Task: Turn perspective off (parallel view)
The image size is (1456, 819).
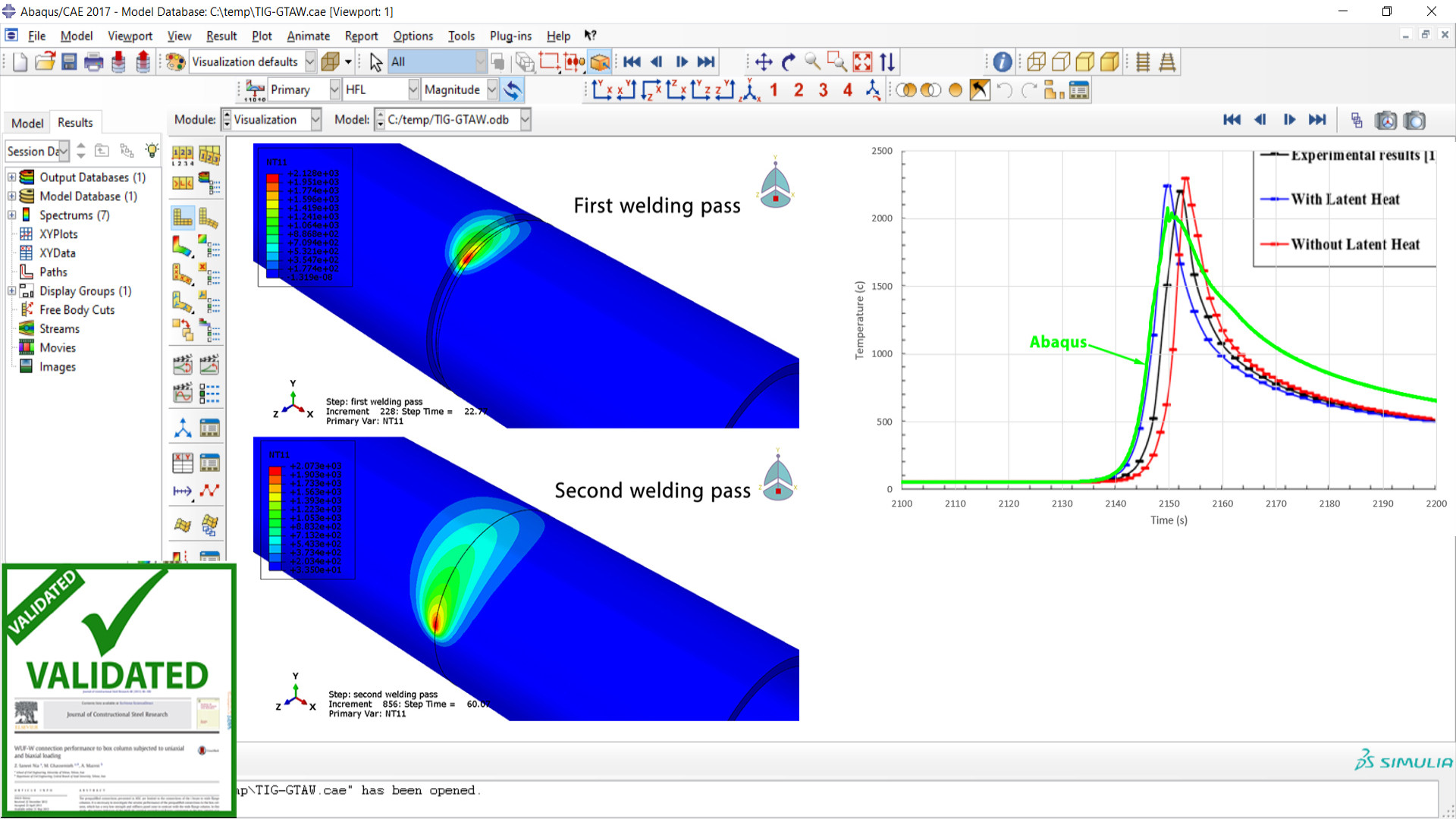Action: point(1143,62)
